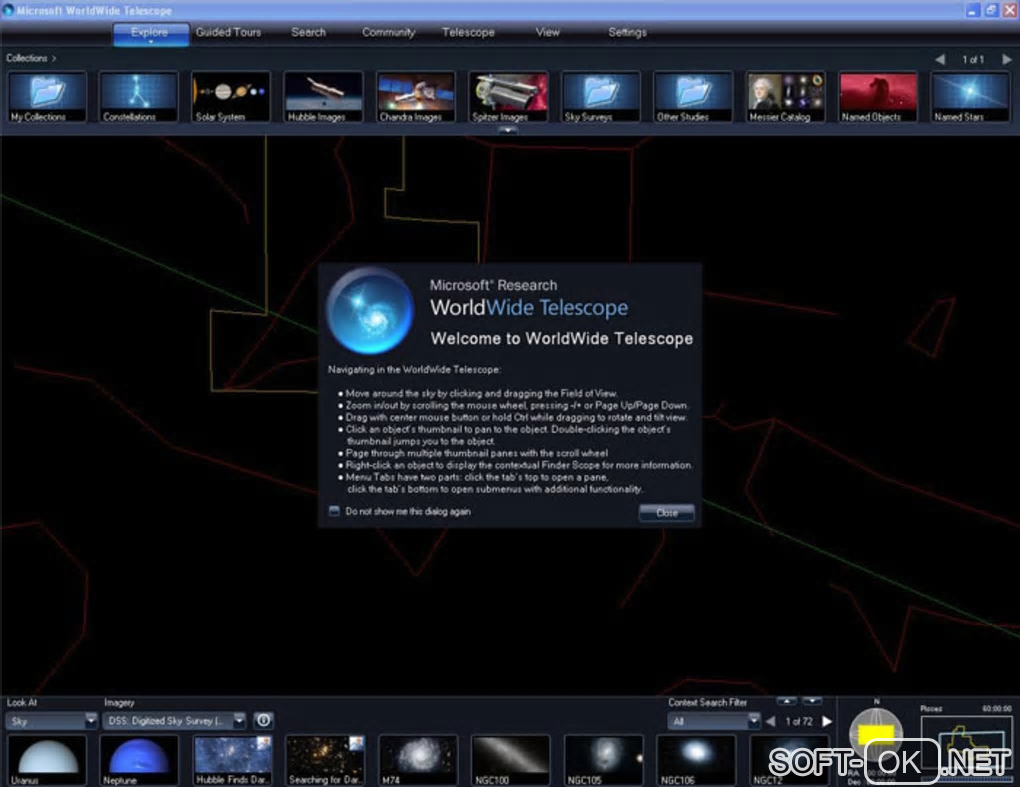Open the Other Studies folder

pyautogui.click(x=693, y=96)
